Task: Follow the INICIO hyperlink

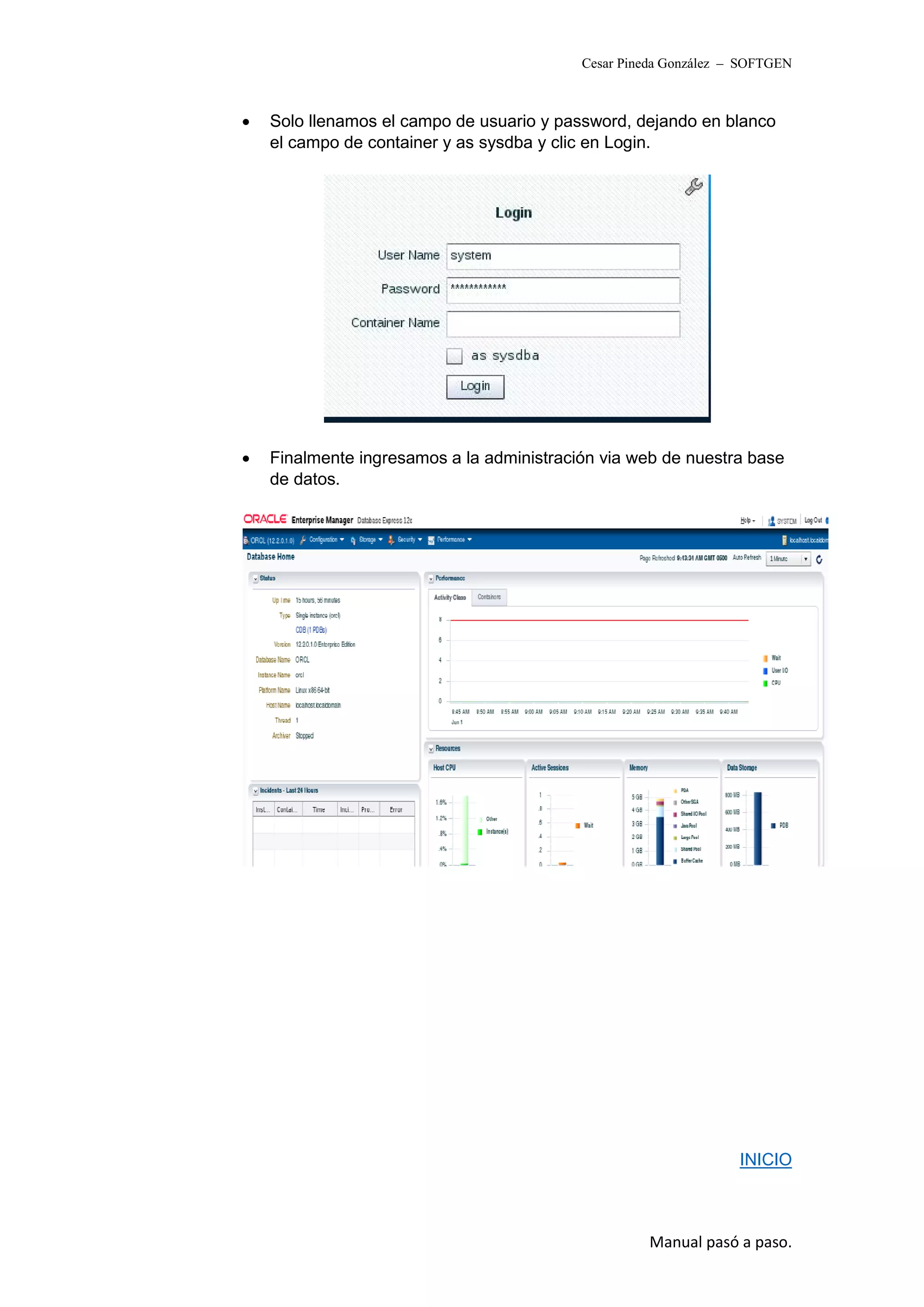Action: pos(765,1159)
